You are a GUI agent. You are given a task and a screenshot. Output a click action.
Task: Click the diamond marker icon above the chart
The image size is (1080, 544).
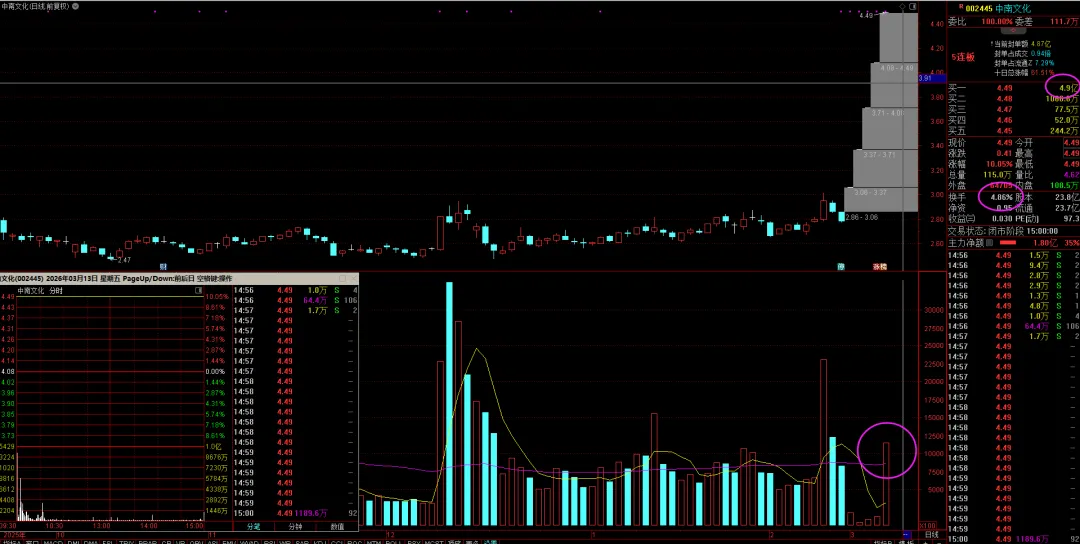[904, 5]
